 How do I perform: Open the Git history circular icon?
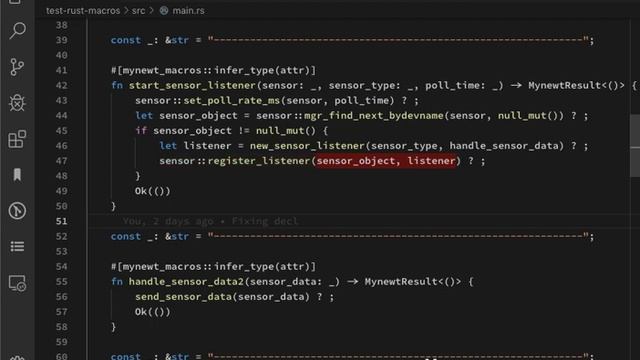(17, 211)
